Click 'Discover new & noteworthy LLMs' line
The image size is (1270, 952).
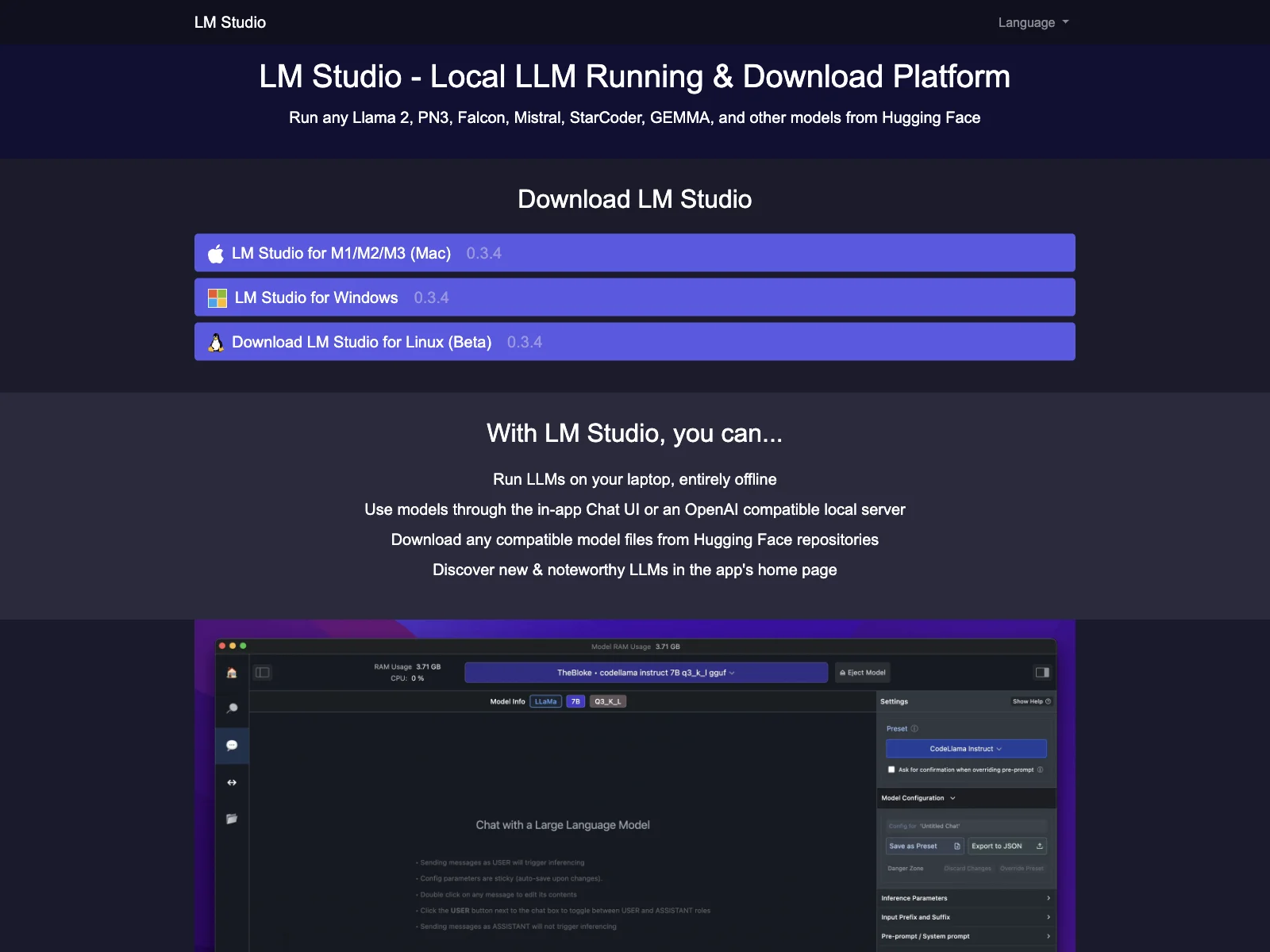point(635,570)
